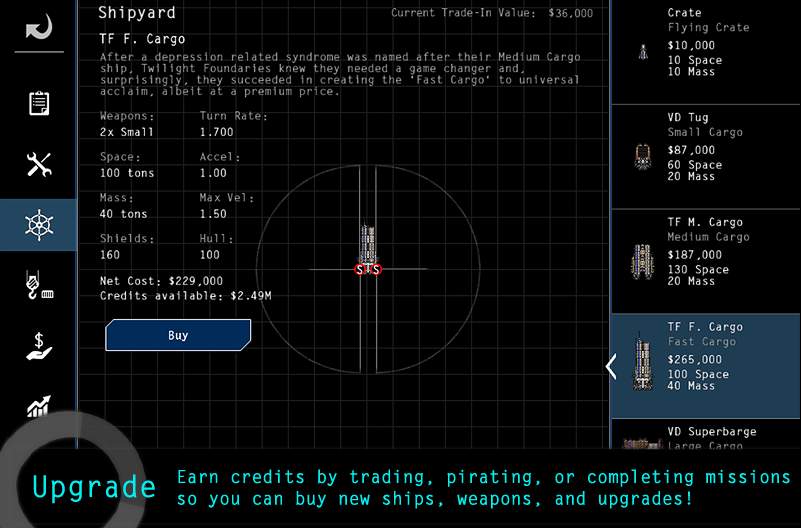This screenshot has width=801, height=528.
Task: Select the ship's wheel shipyard icon
Action: click(x=39, y=225)
